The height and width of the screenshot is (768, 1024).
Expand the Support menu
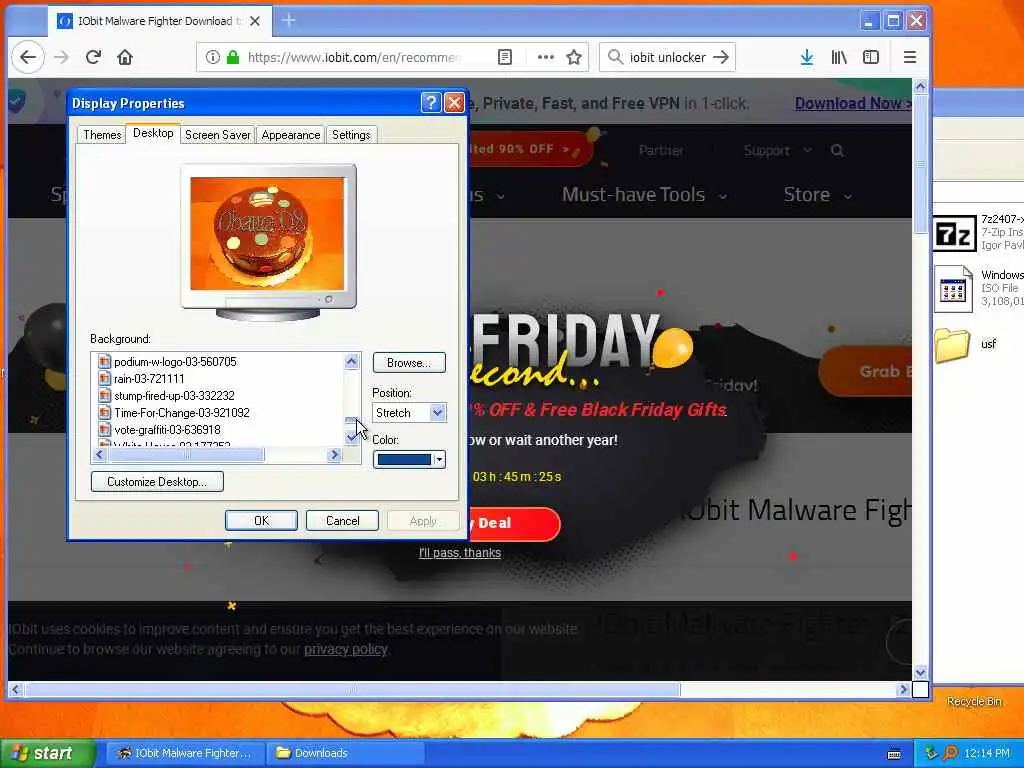click(x=777, y=151)
